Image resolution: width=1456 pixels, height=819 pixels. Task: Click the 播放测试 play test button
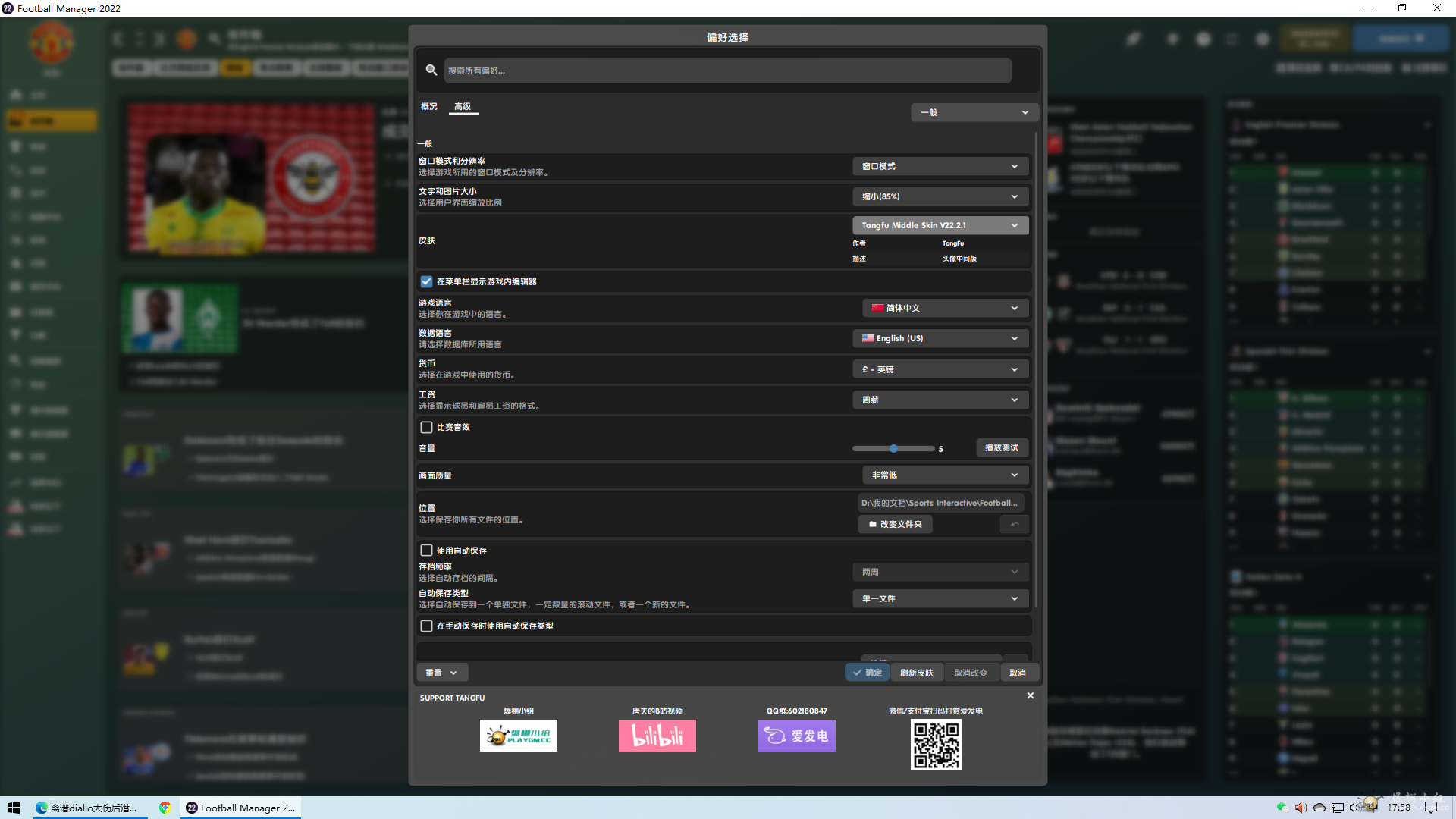1001,447
